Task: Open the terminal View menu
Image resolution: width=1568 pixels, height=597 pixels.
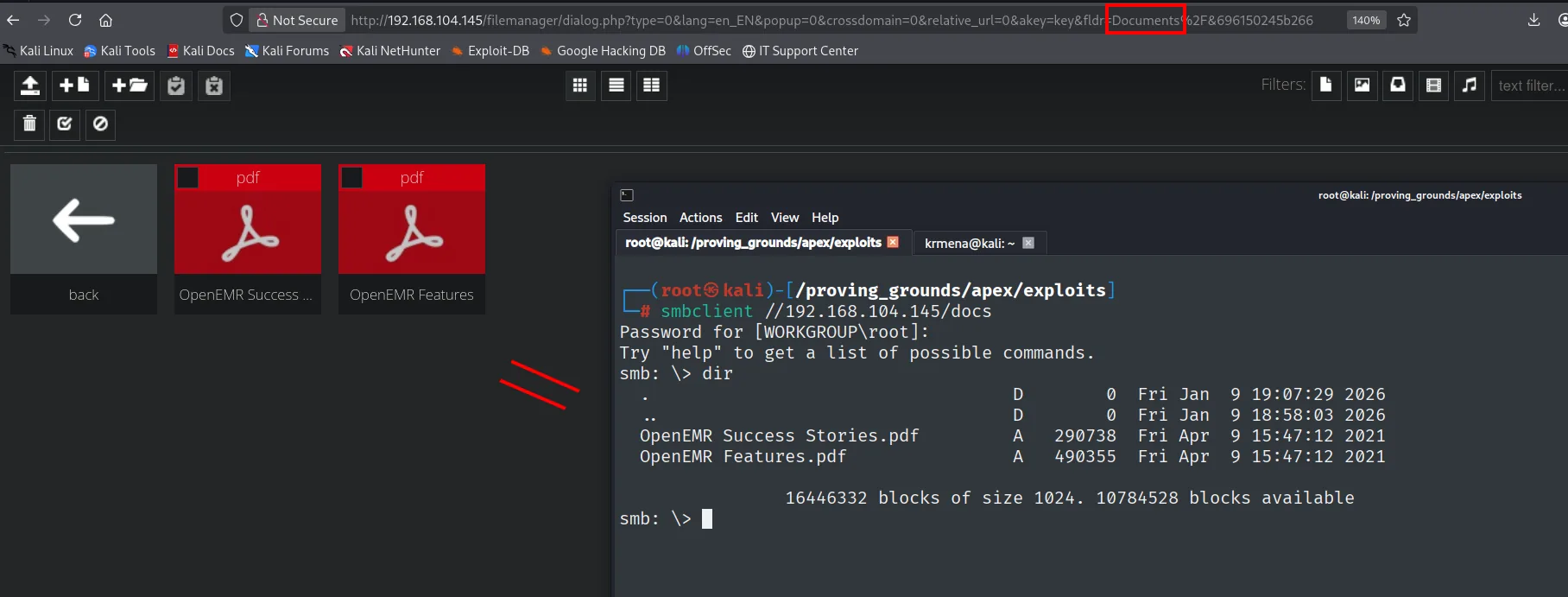Action: 785,218
